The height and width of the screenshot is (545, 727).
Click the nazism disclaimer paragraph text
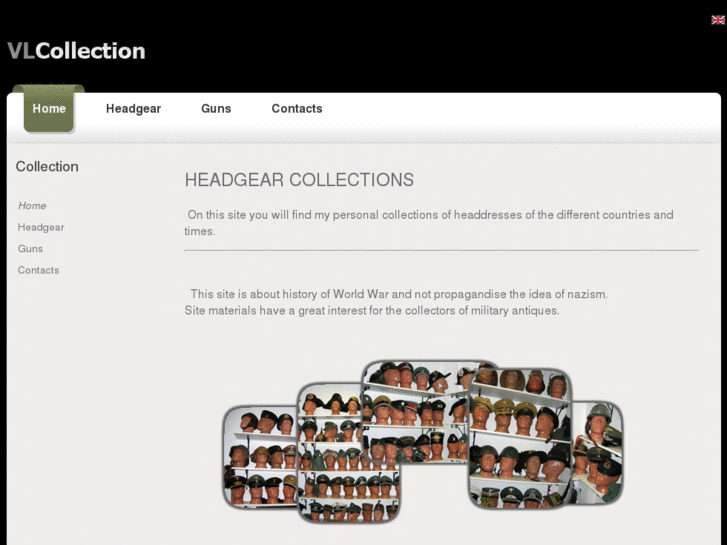(x=396, y=302)
